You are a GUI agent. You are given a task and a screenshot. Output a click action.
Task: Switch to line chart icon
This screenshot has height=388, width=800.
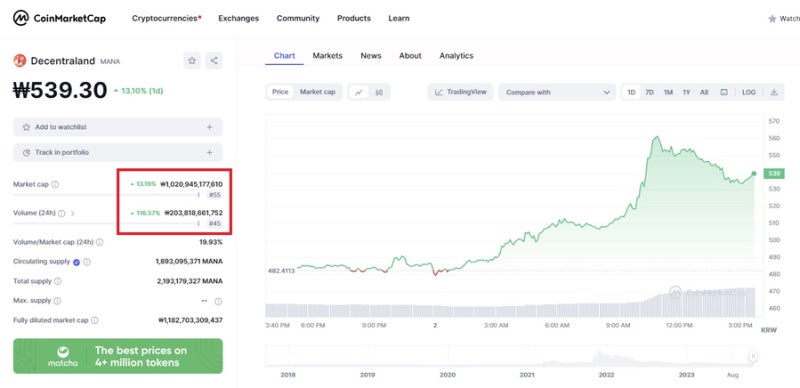click(359, 92)
